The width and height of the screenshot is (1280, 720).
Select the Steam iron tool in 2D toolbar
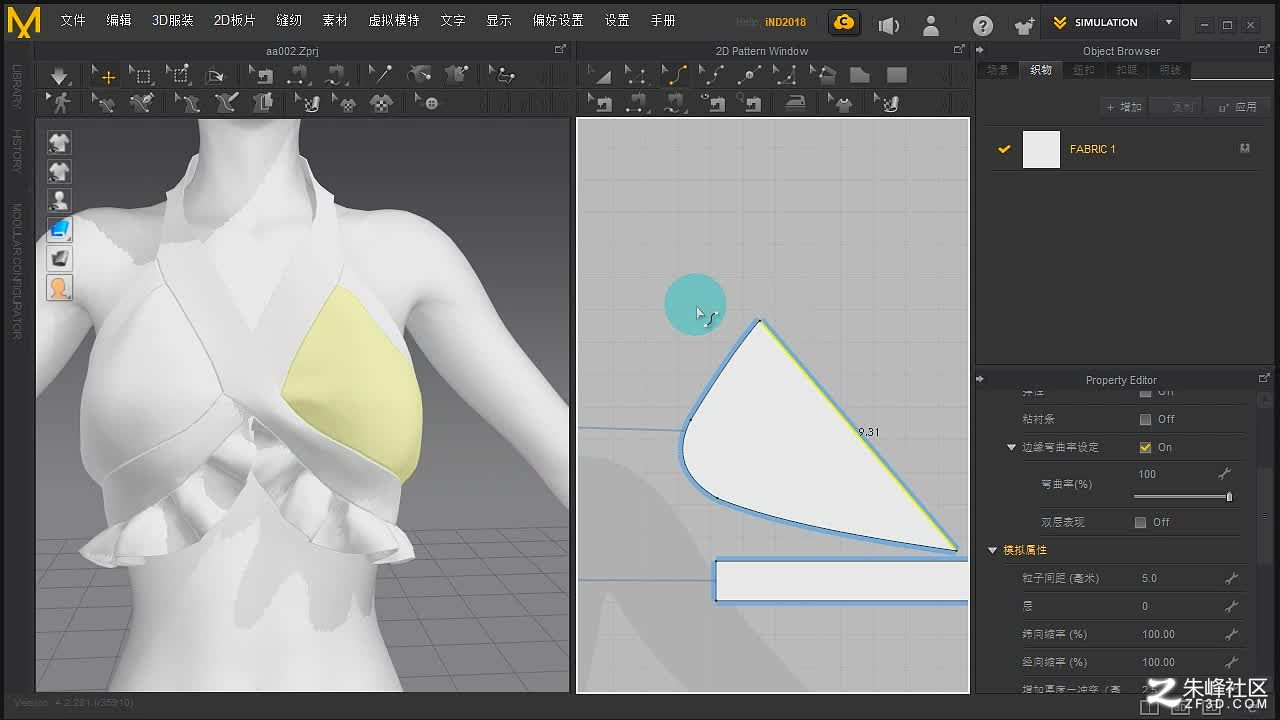point(795,102)
